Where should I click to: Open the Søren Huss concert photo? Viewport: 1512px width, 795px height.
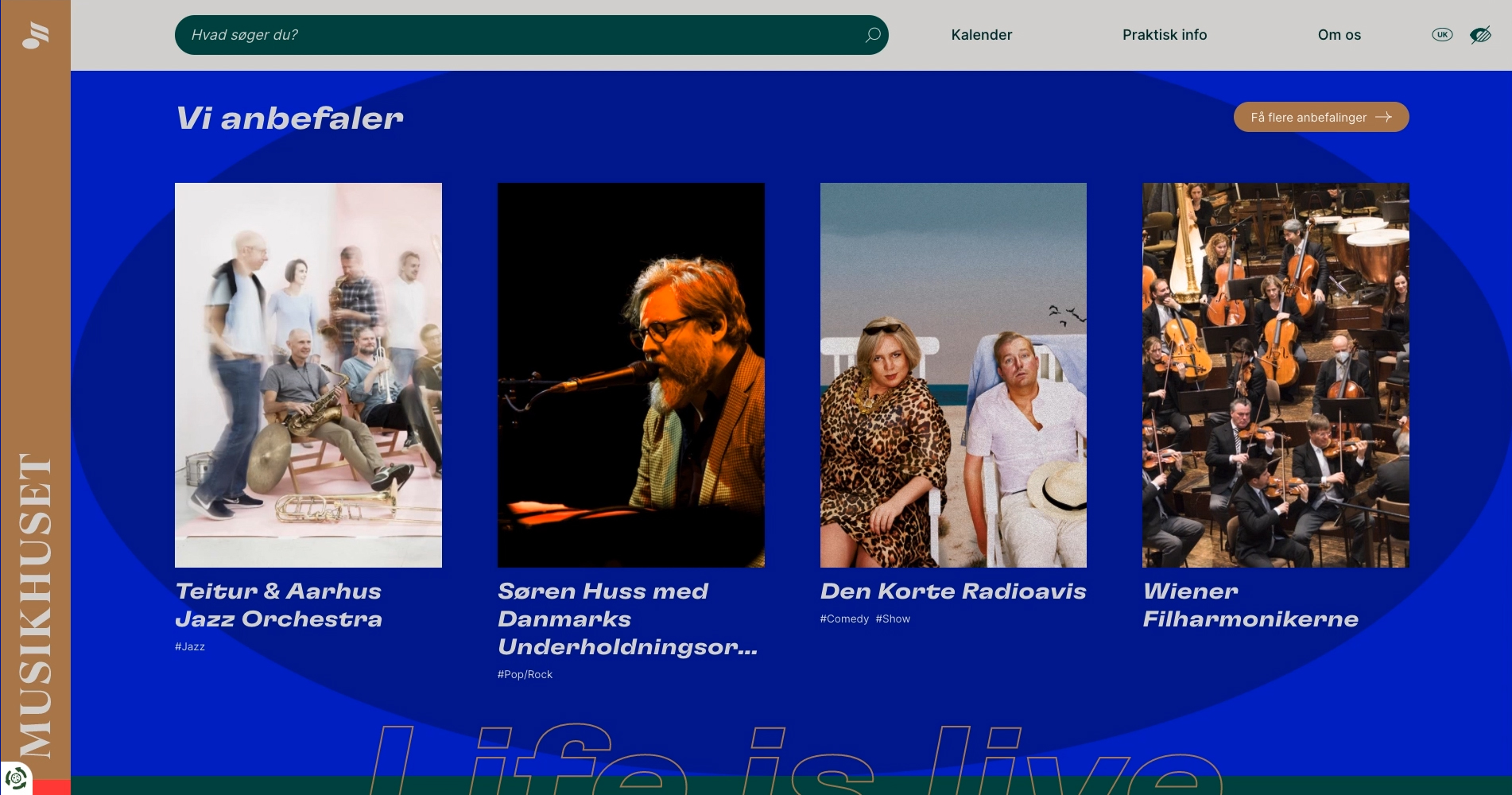click(x=631, y=375)
